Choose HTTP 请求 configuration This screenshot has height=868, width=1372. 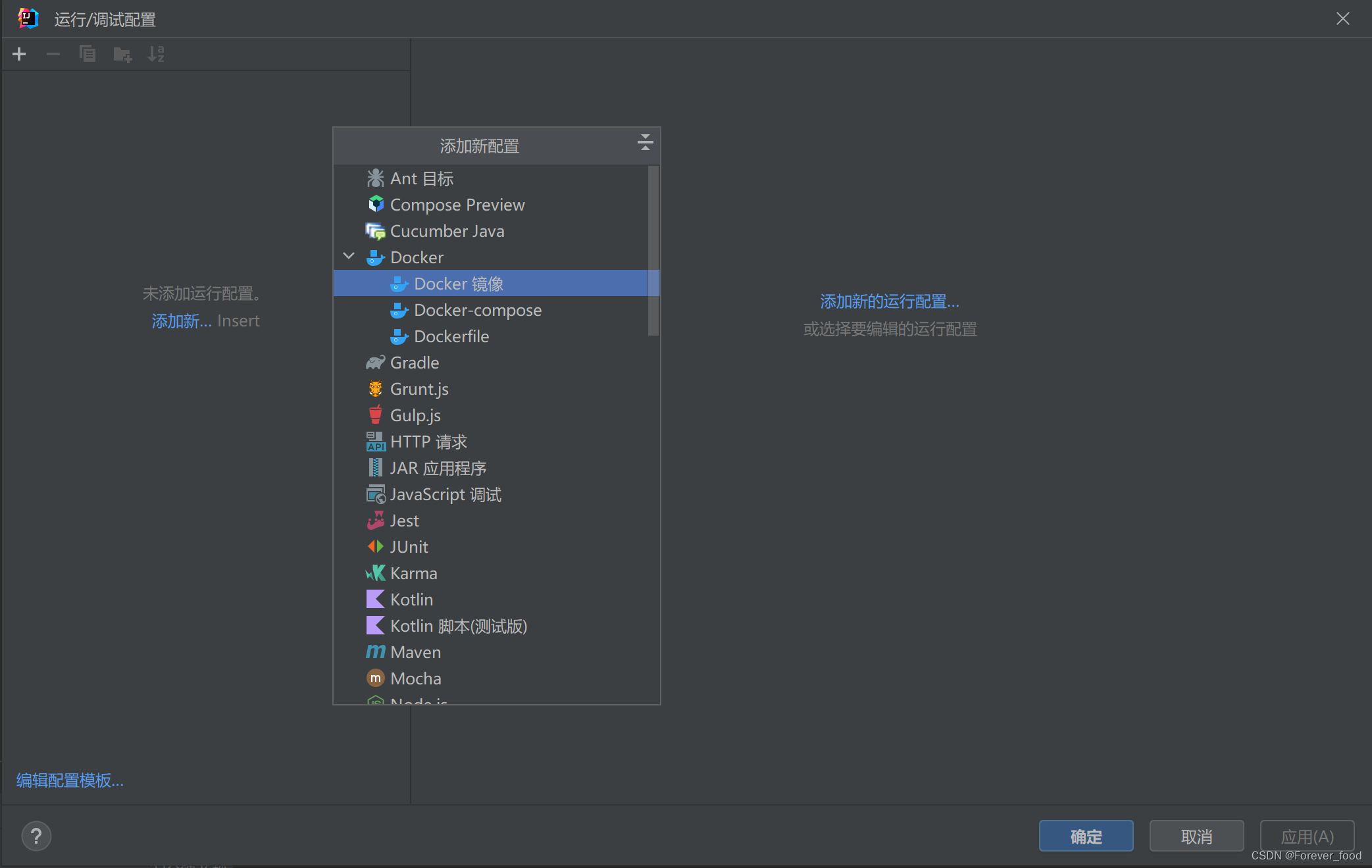click(x=490, y=442)
